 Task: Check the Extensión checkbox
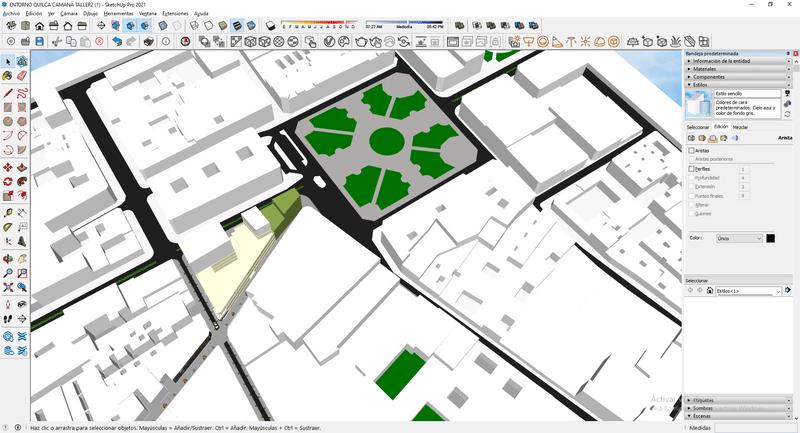pos(692,187)
